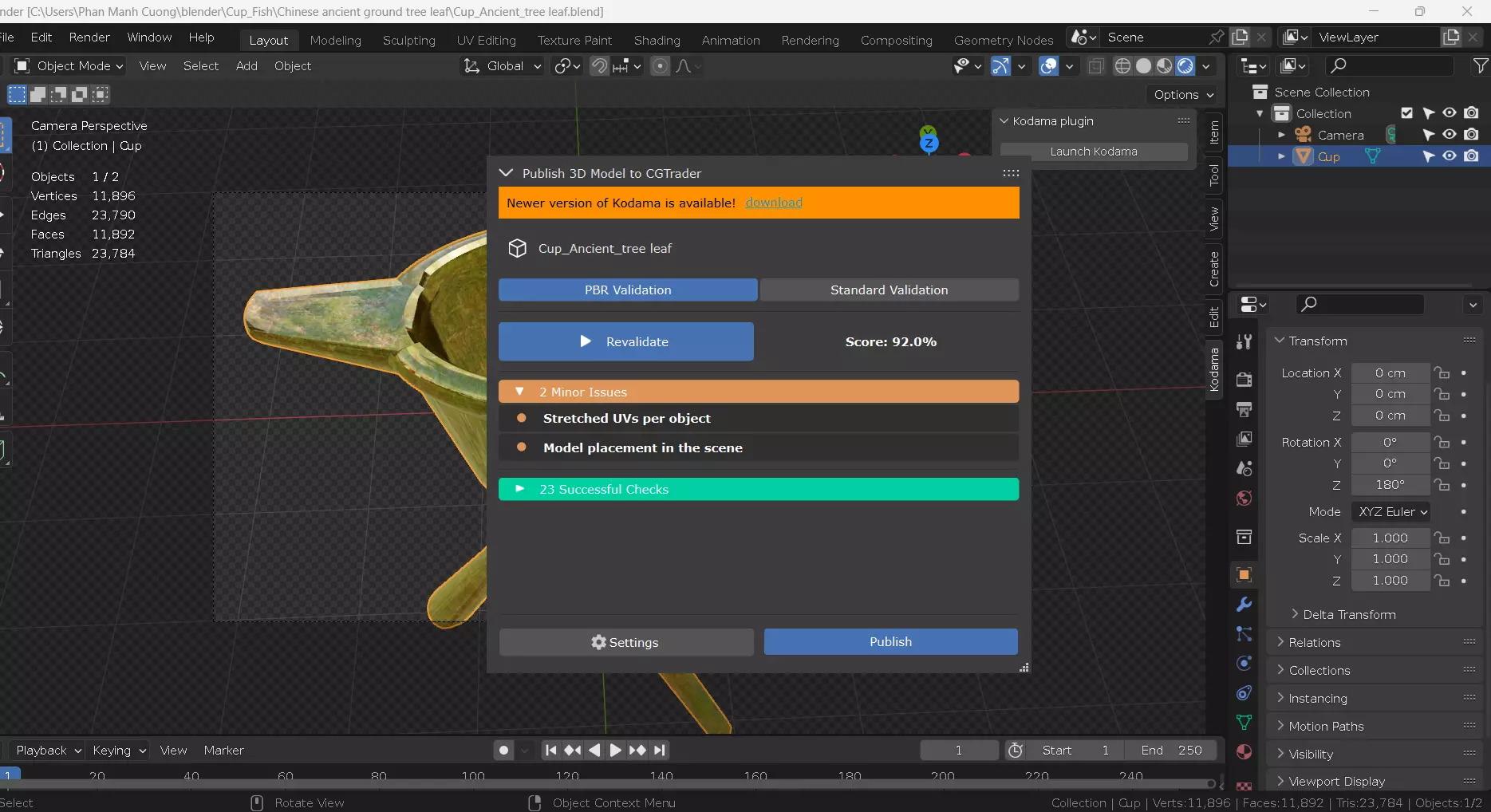Open Kodama Settings

click(x=626, y=642)
